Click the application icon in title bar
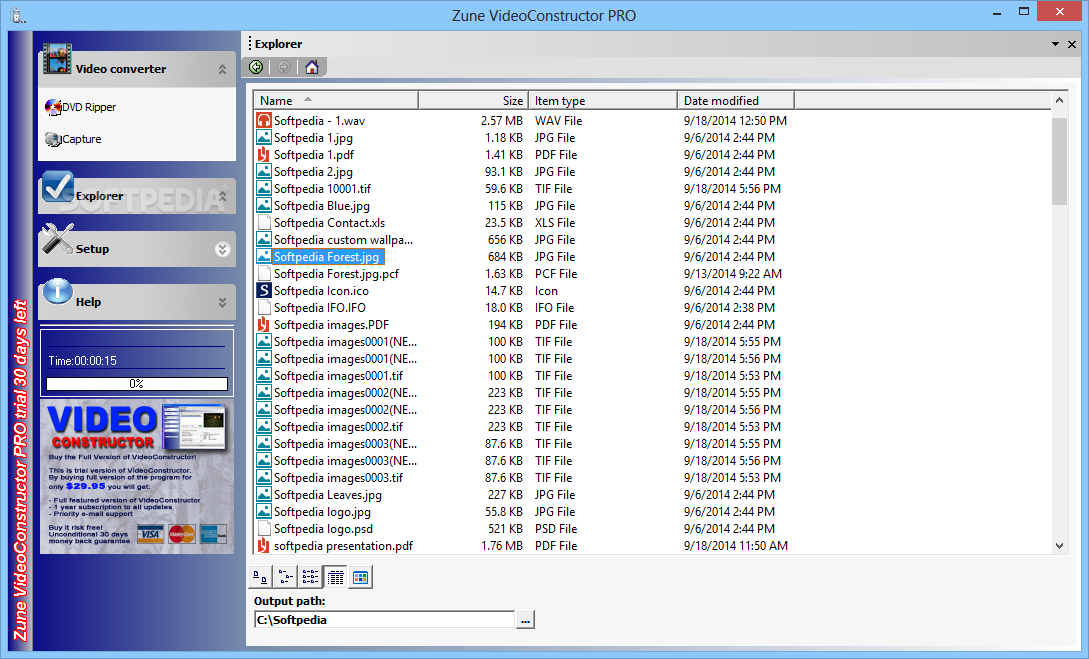The image size is (1089, 659). (x=17, y=15)
